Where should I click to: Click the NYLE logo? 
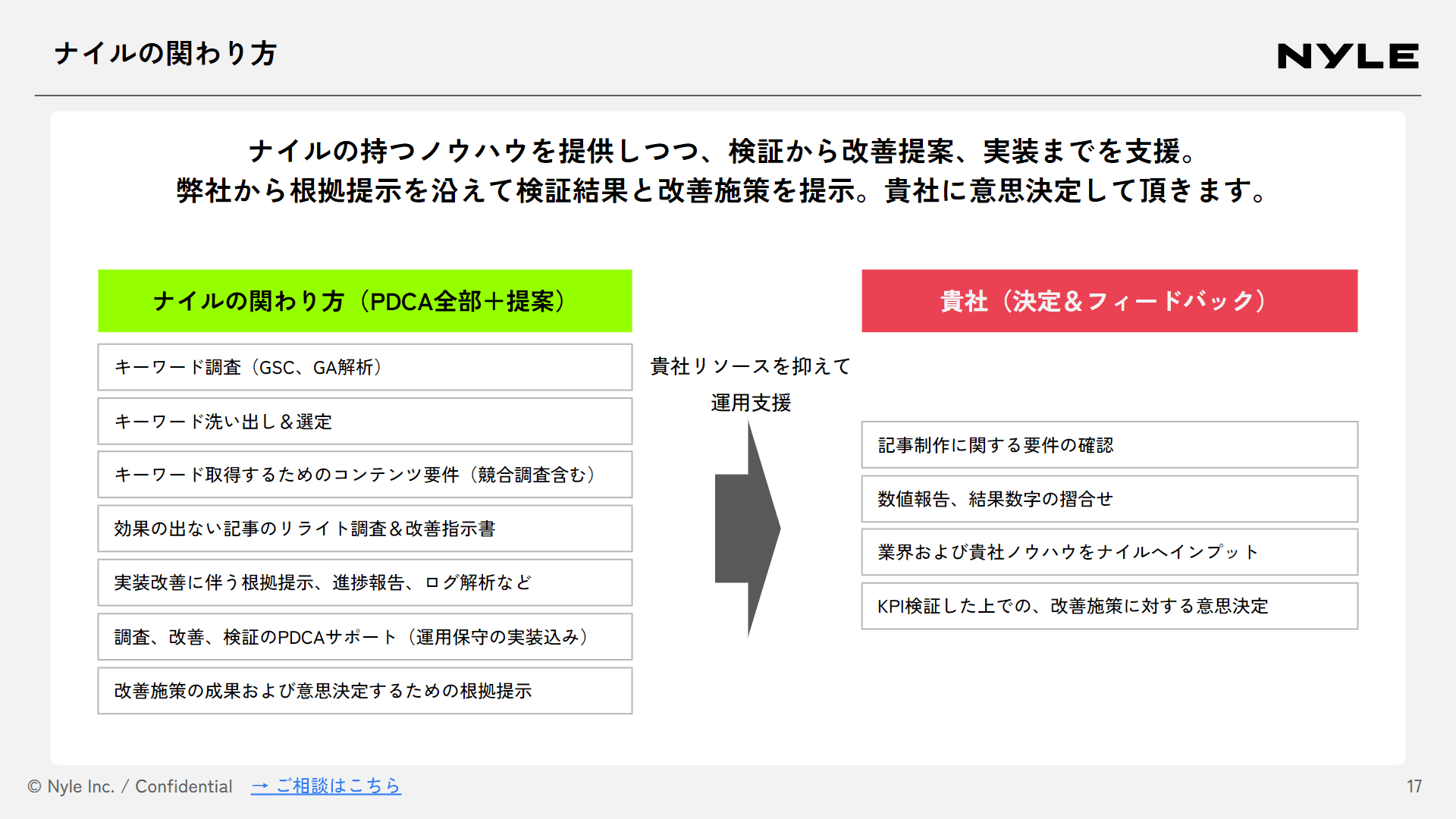pyautogui.click(x=1348, y=56)
